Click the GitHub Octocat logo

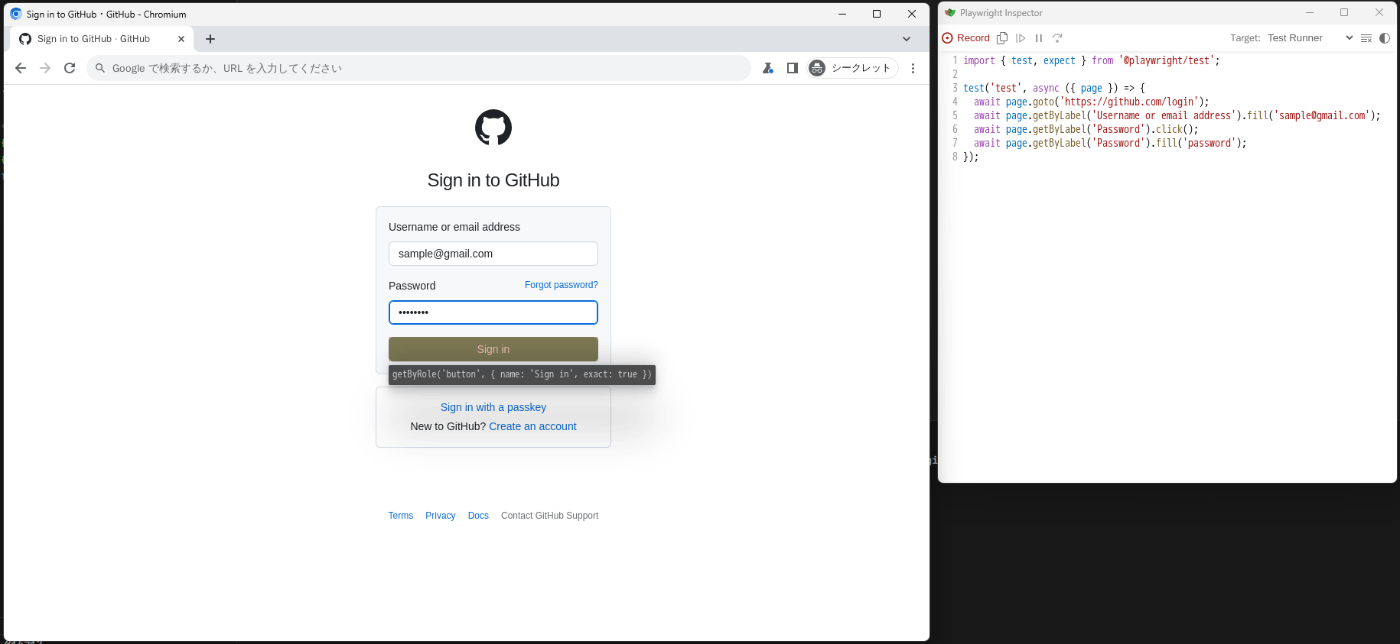click(493, 128)
